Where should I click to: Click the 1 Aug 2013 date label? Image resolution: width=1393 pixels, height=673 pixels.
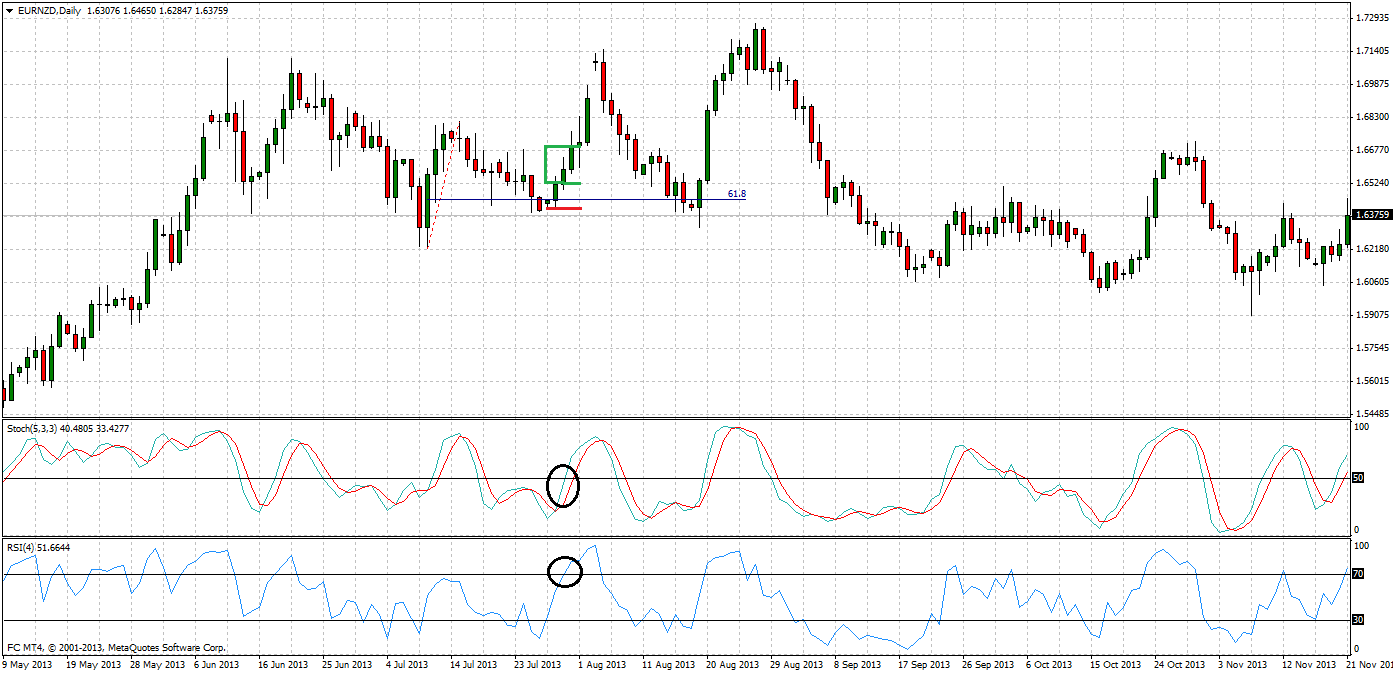pyautogui.click(x=602, y=664)
